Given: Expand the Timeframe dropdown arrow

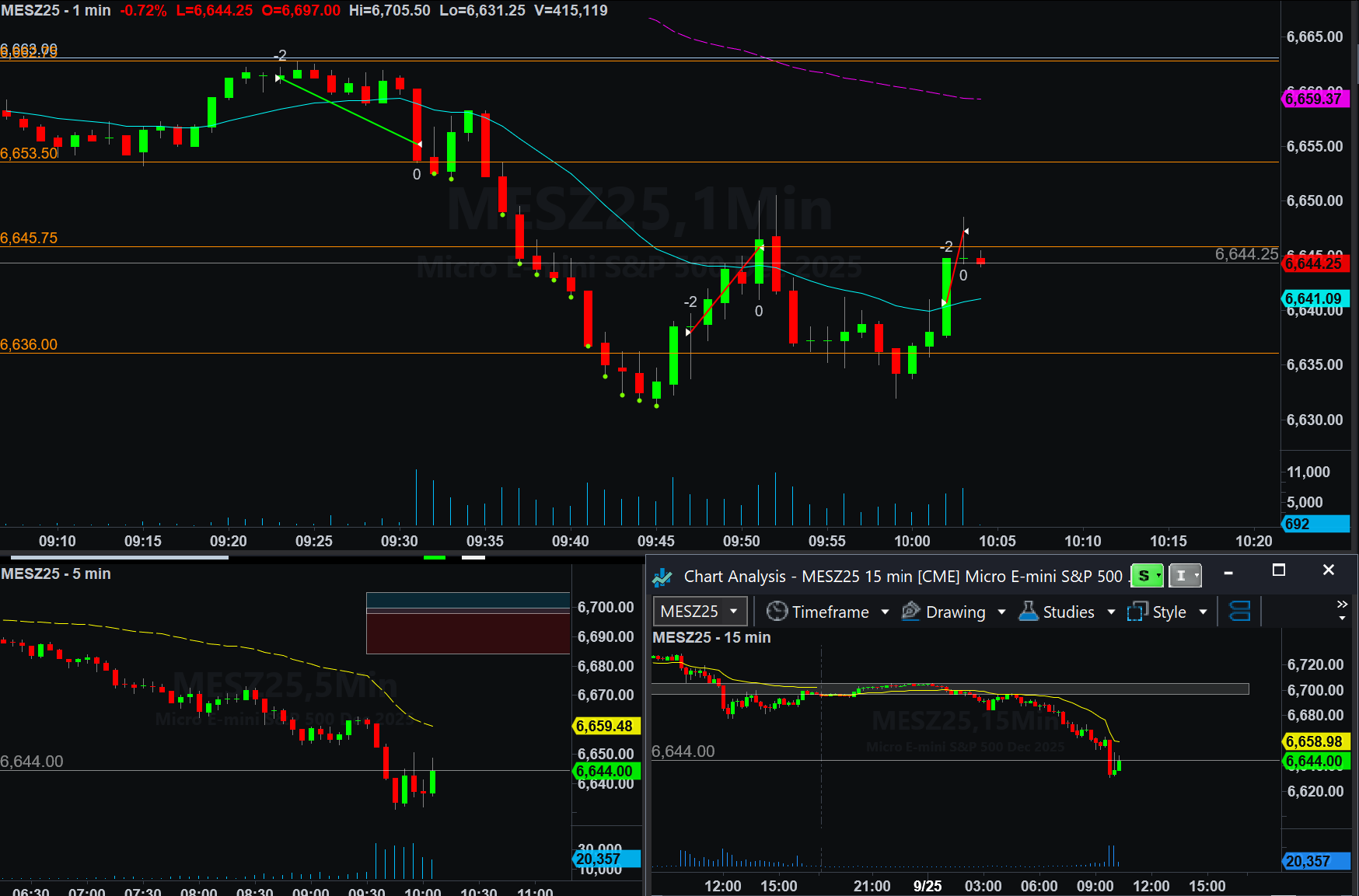Looking at the screenshot, I should [x=885, y=612].
